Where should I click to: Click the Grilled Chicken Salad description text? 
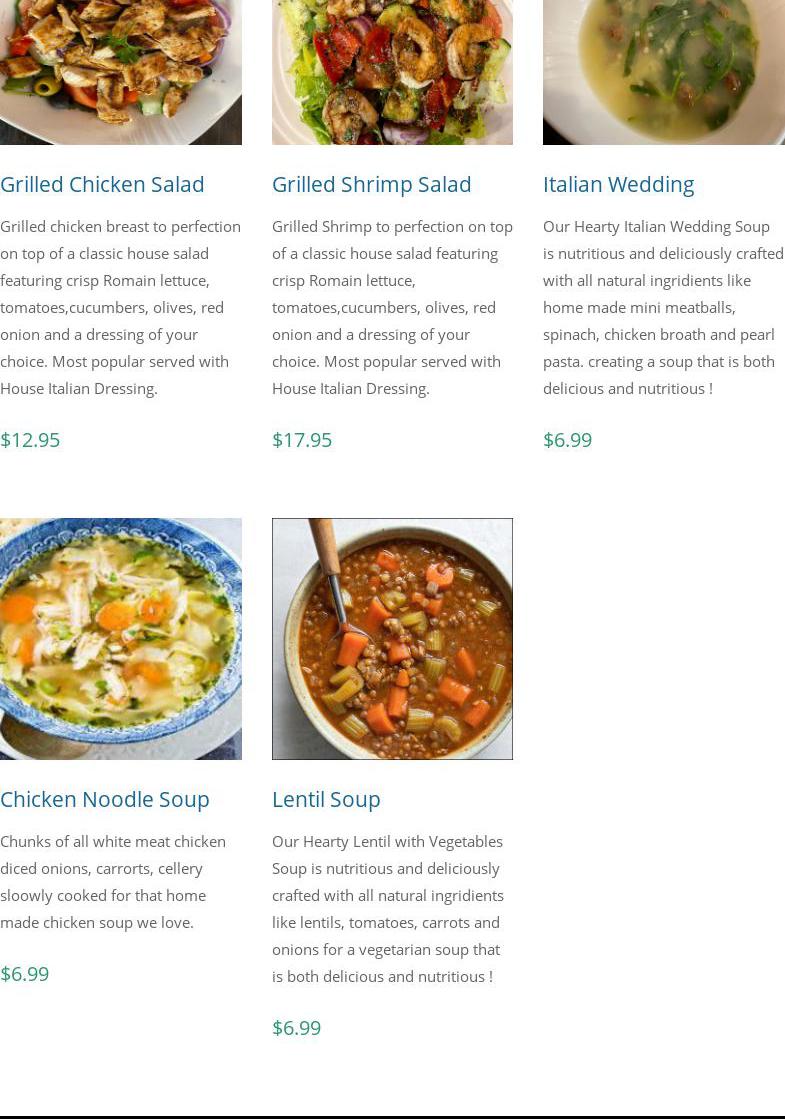pos(120,307)
